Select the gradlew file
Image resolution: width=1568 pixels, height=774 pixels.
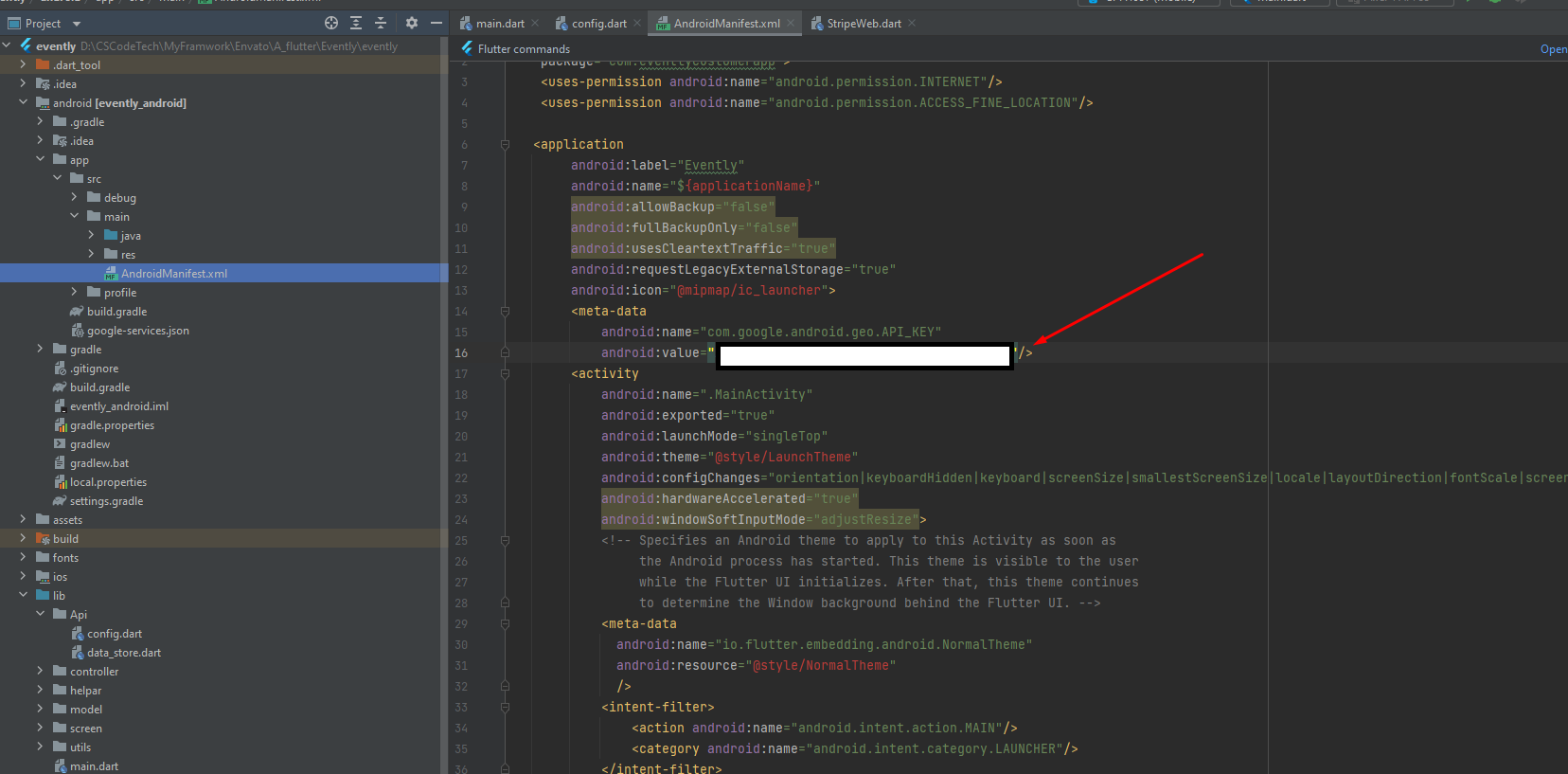click(90, 444)
